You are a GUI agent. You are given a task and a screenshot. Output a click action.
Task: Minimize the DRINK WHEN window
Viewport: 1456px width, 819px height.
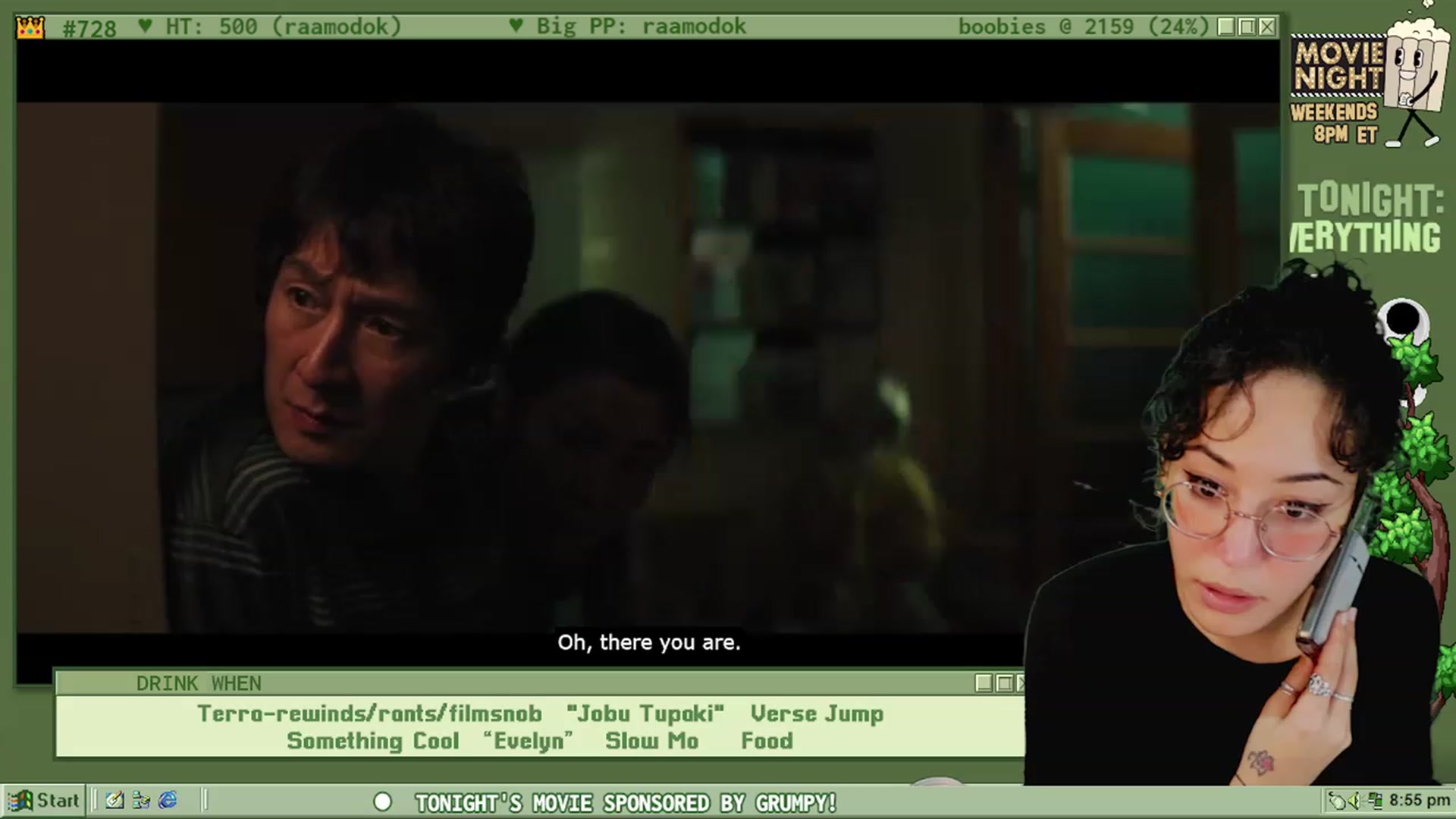tap(984, 683)
